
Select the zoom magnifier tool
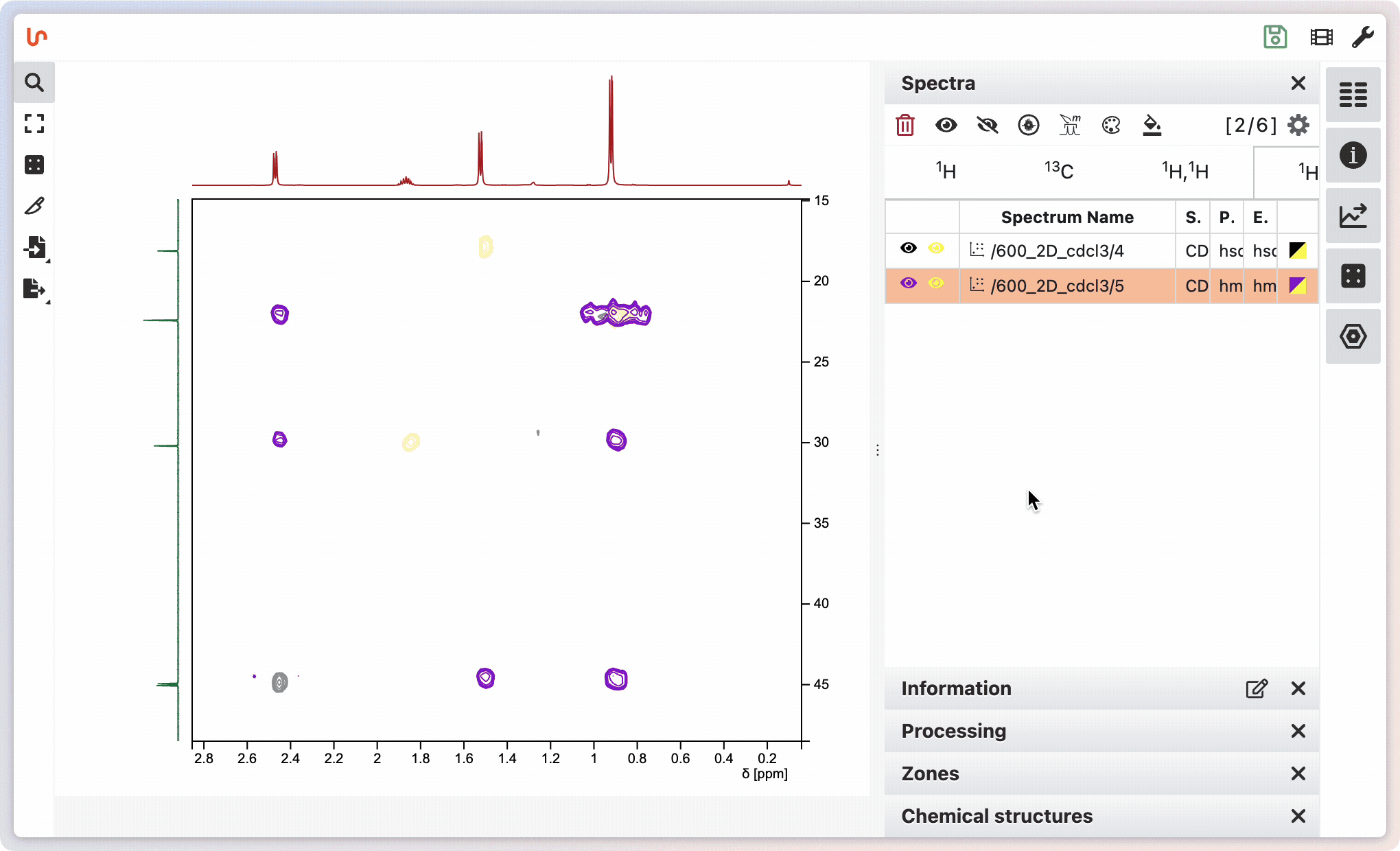click(x=34, y=83)
